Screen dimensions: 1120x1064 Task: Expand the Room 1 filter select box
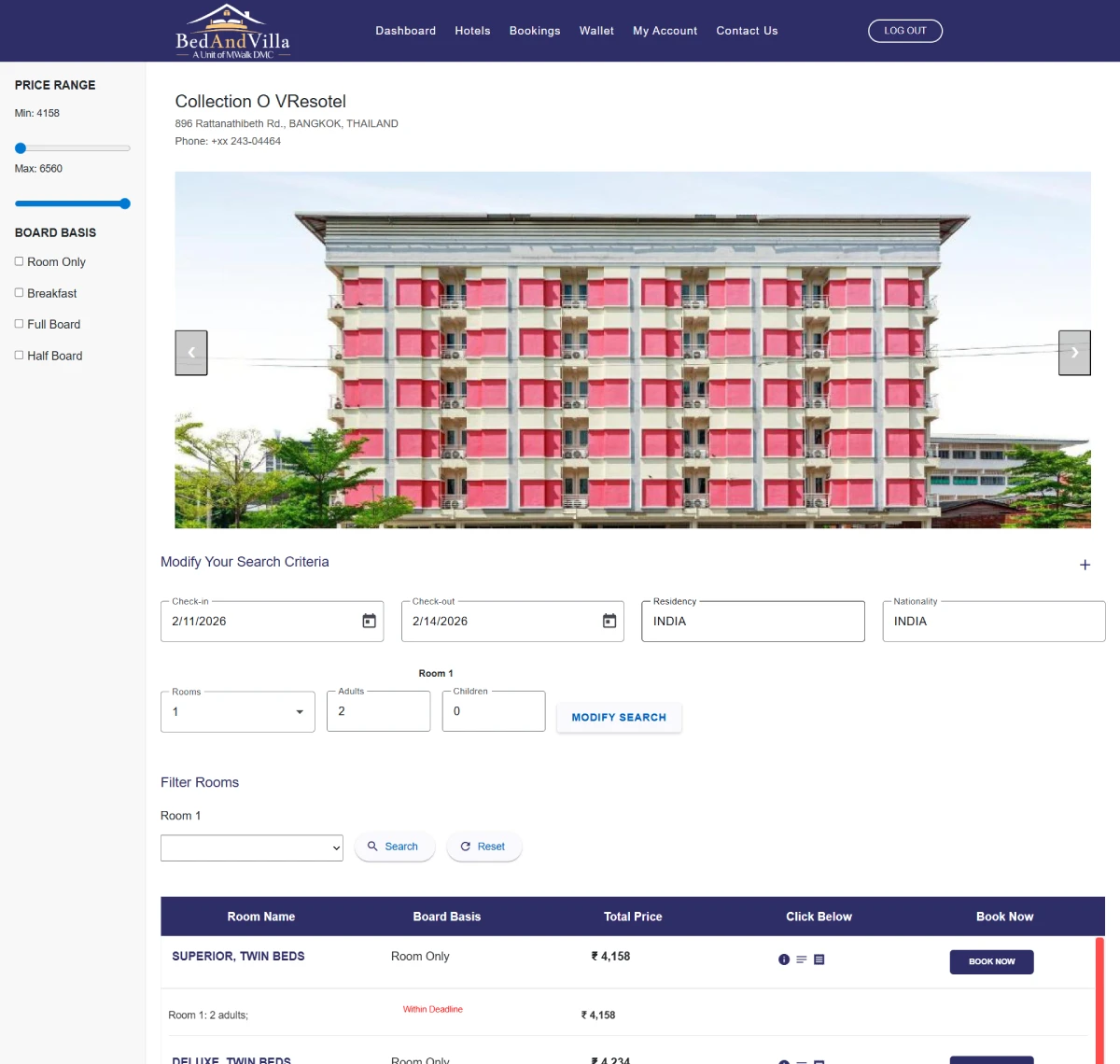click(251, 847)
